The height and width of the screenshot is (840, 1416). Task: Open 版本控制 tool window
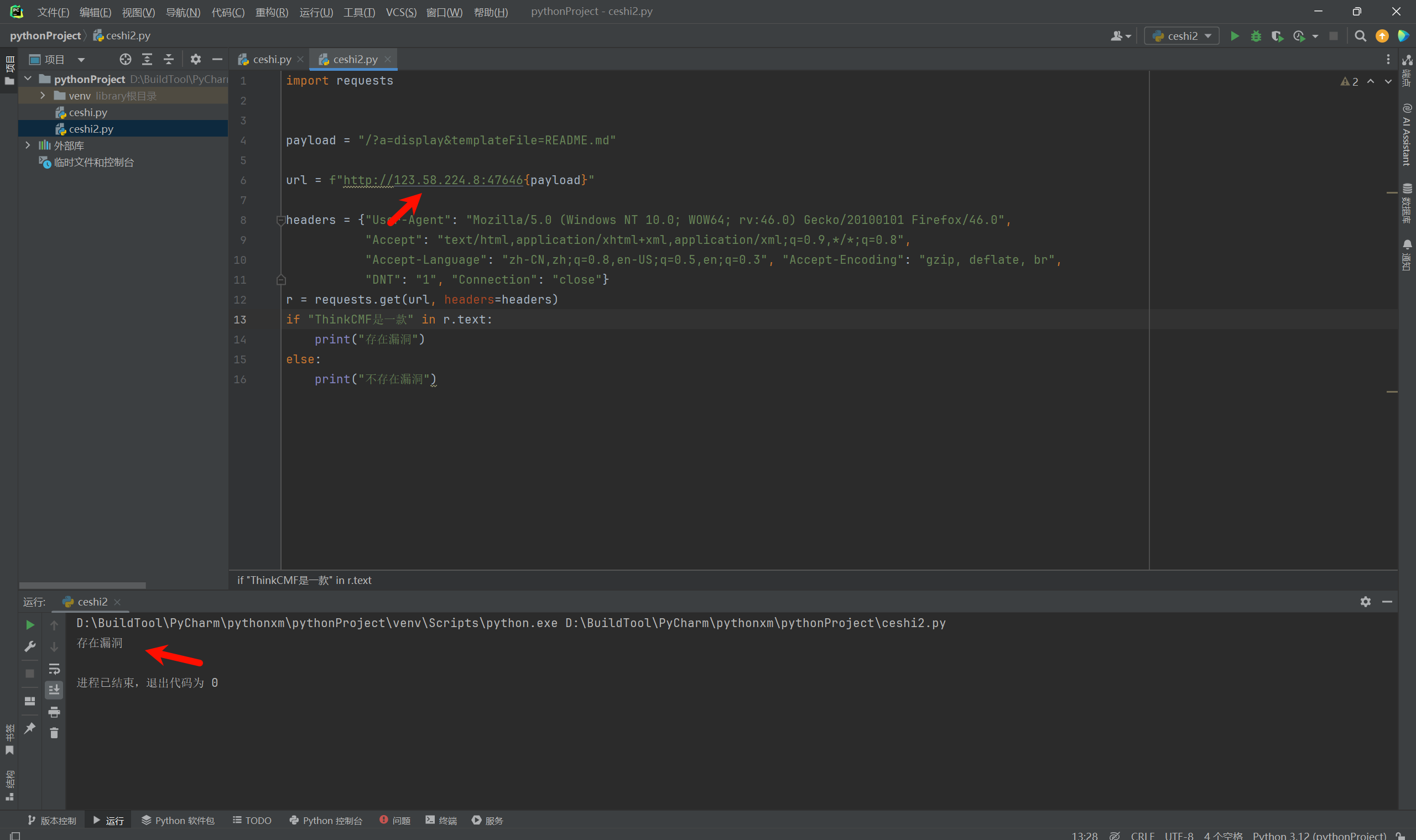tap(51, 820)
